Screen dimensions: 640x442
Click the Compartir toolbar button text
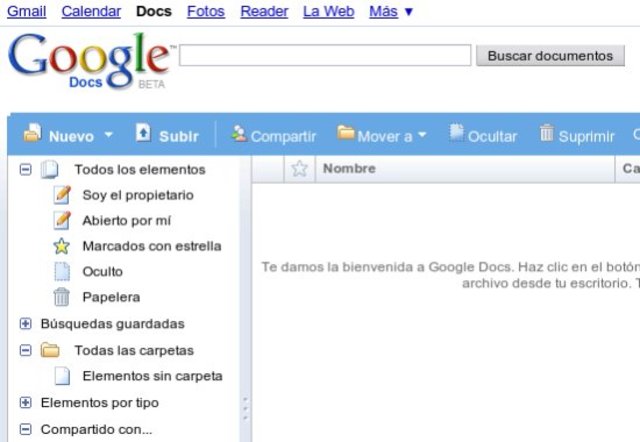(283, 136)
